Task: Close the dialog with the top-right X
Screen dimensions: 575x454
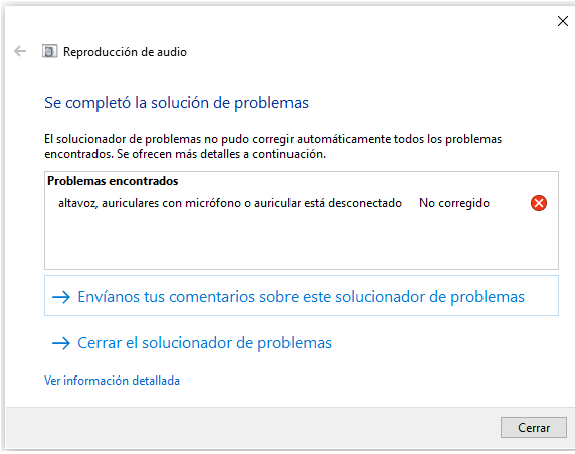Action: (563, 21)
